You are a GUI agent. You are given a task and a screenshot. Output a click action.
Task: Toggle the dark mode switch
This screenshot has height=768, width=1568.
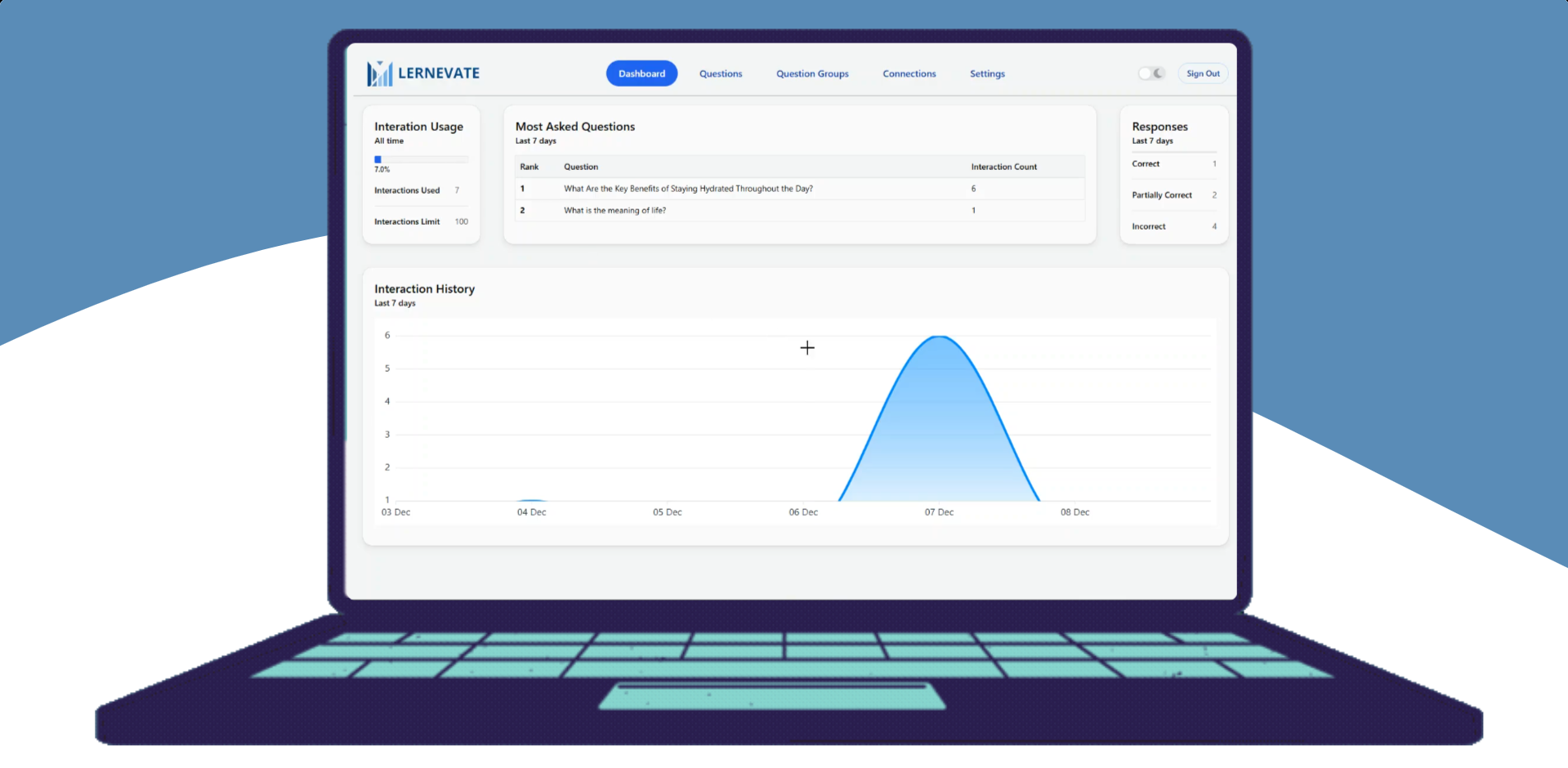click(x=1152, y=74)
